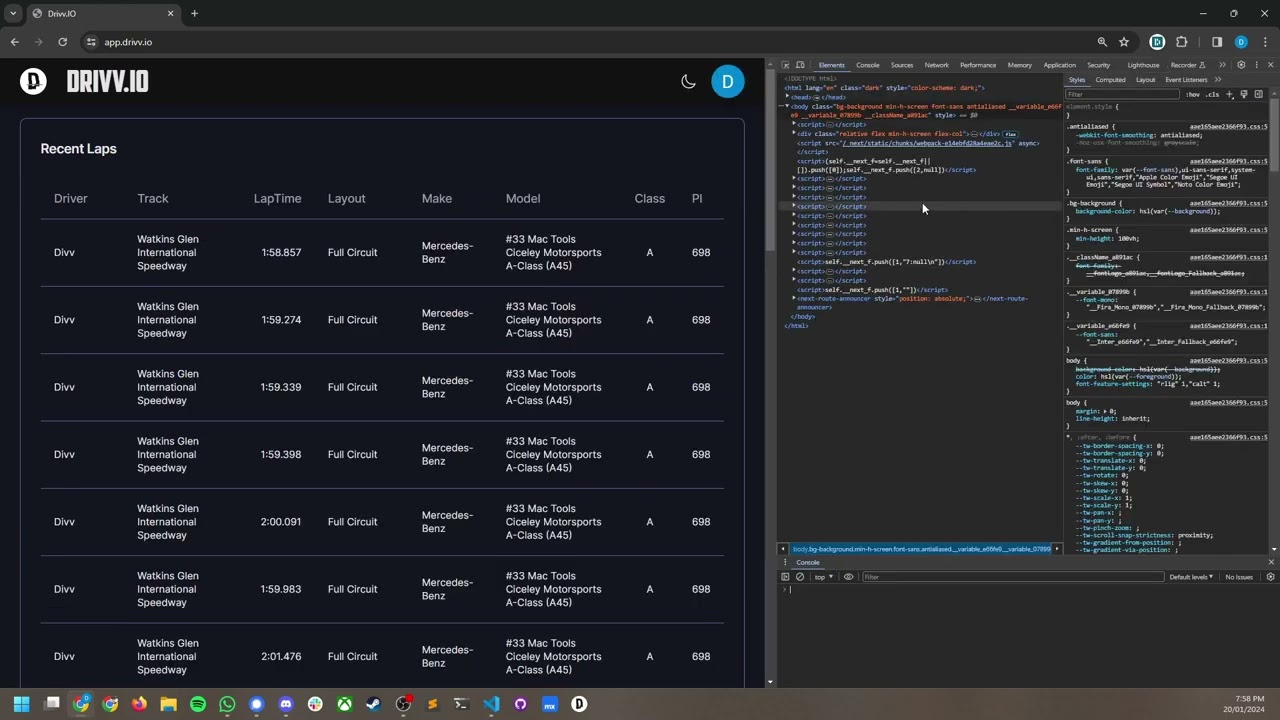Screen dimensions: 1280x720
Task: Toggle the DevTools device toolbar
Action: 800,65
